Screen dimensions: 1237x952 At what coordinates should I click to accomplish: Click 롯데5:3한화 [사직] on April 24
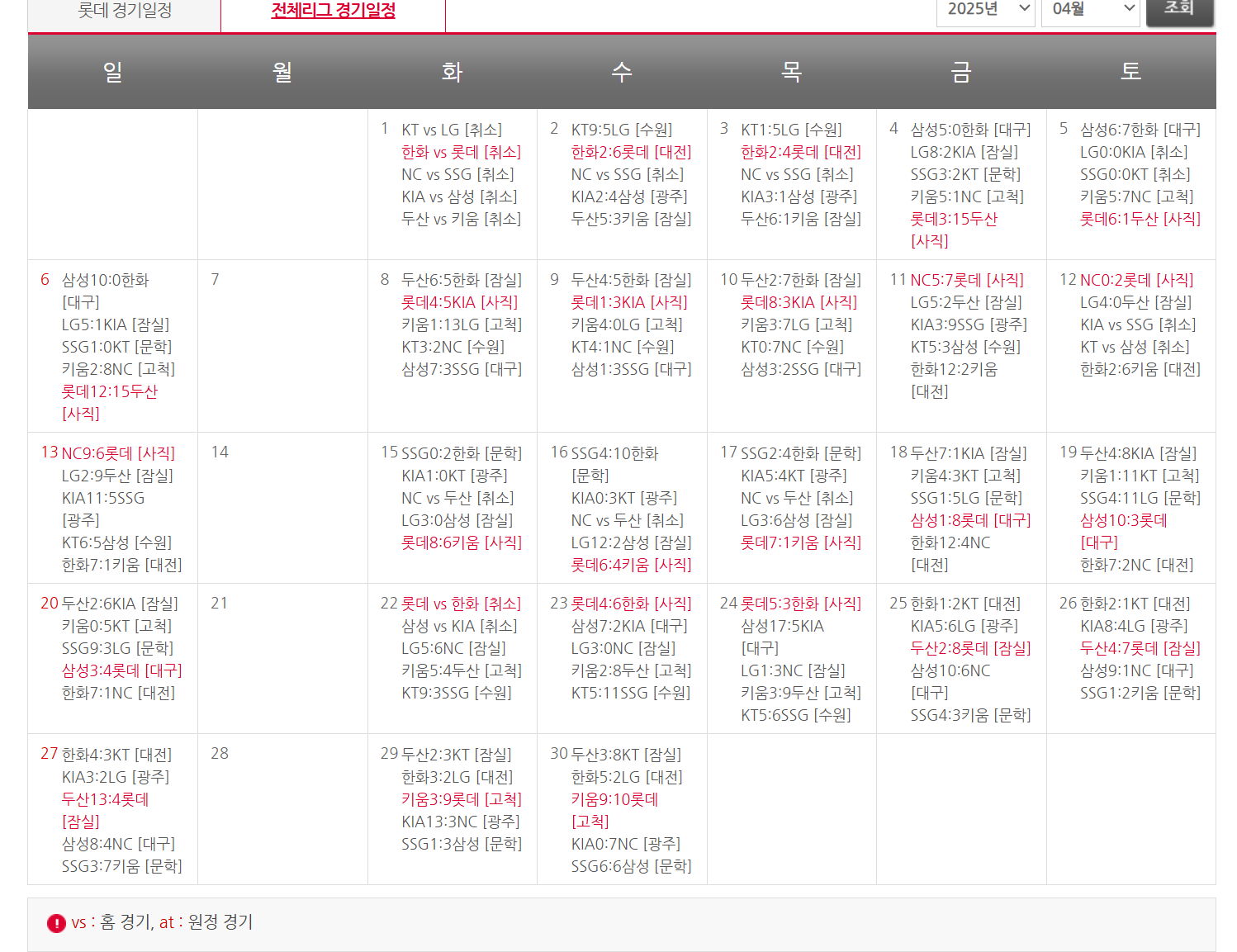pos(801,604)
